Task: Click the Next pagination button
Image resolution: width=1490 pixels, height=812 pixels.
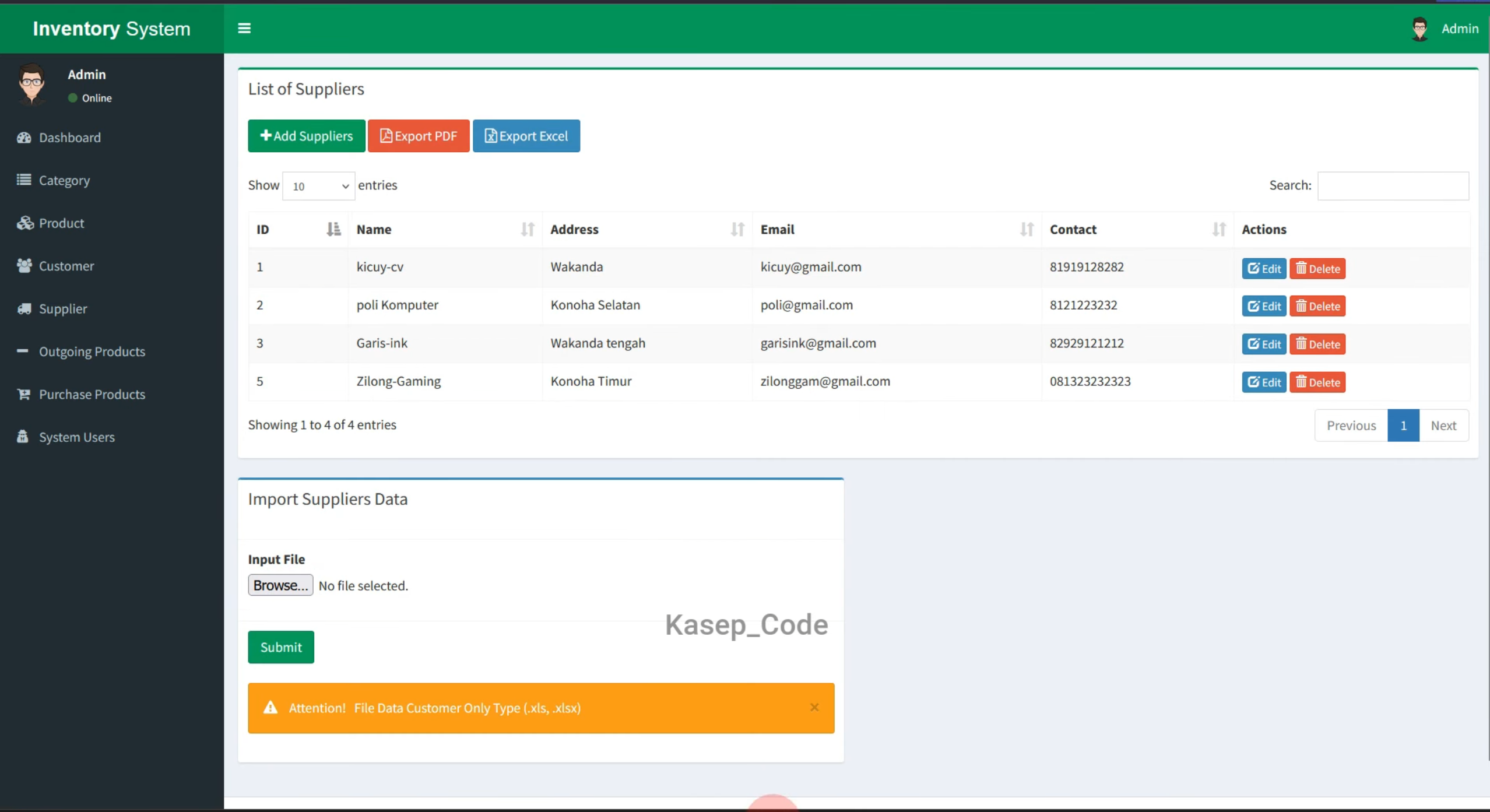Action: click(x=1443, y=426)
